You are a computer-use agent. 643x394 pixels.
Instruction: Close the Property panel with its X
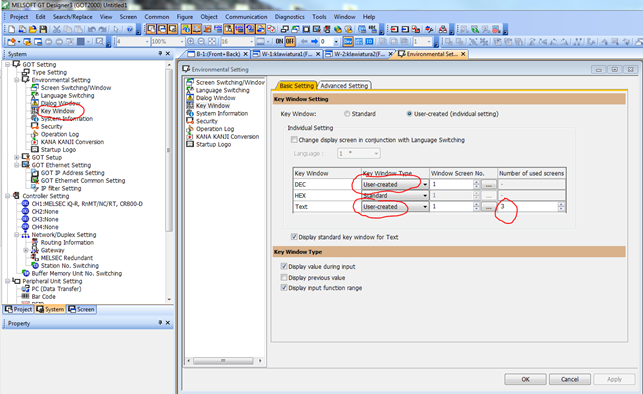167,323
